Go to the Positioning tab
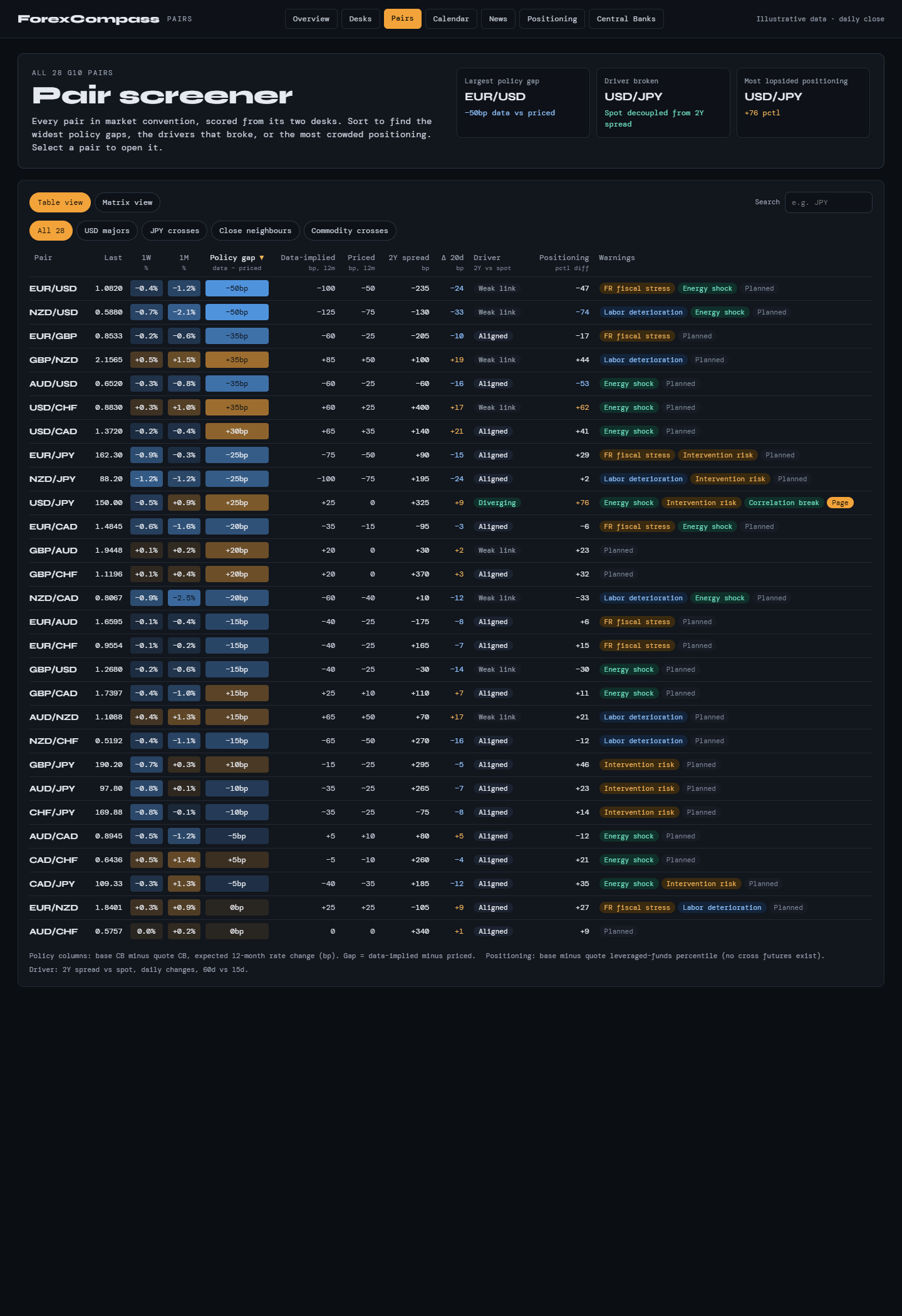This screenshot has width=902, height=1316. [552, 19]
